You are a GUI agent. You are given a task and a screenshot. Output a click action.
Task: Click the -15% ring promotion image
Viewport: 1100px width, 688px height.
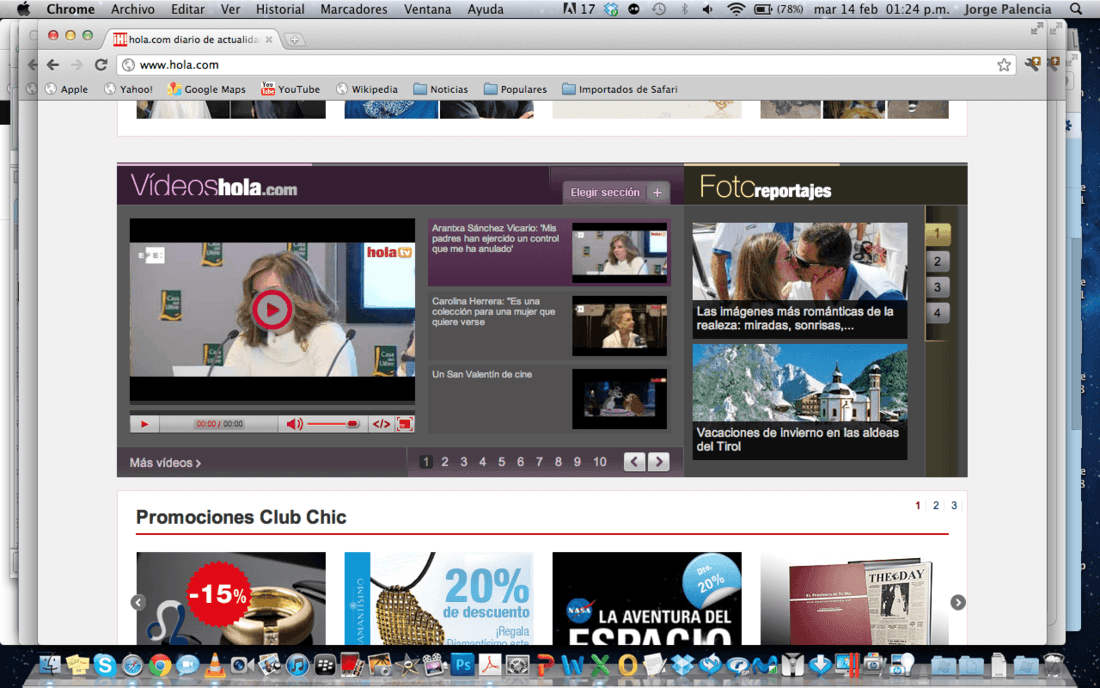tap(231, 598)
